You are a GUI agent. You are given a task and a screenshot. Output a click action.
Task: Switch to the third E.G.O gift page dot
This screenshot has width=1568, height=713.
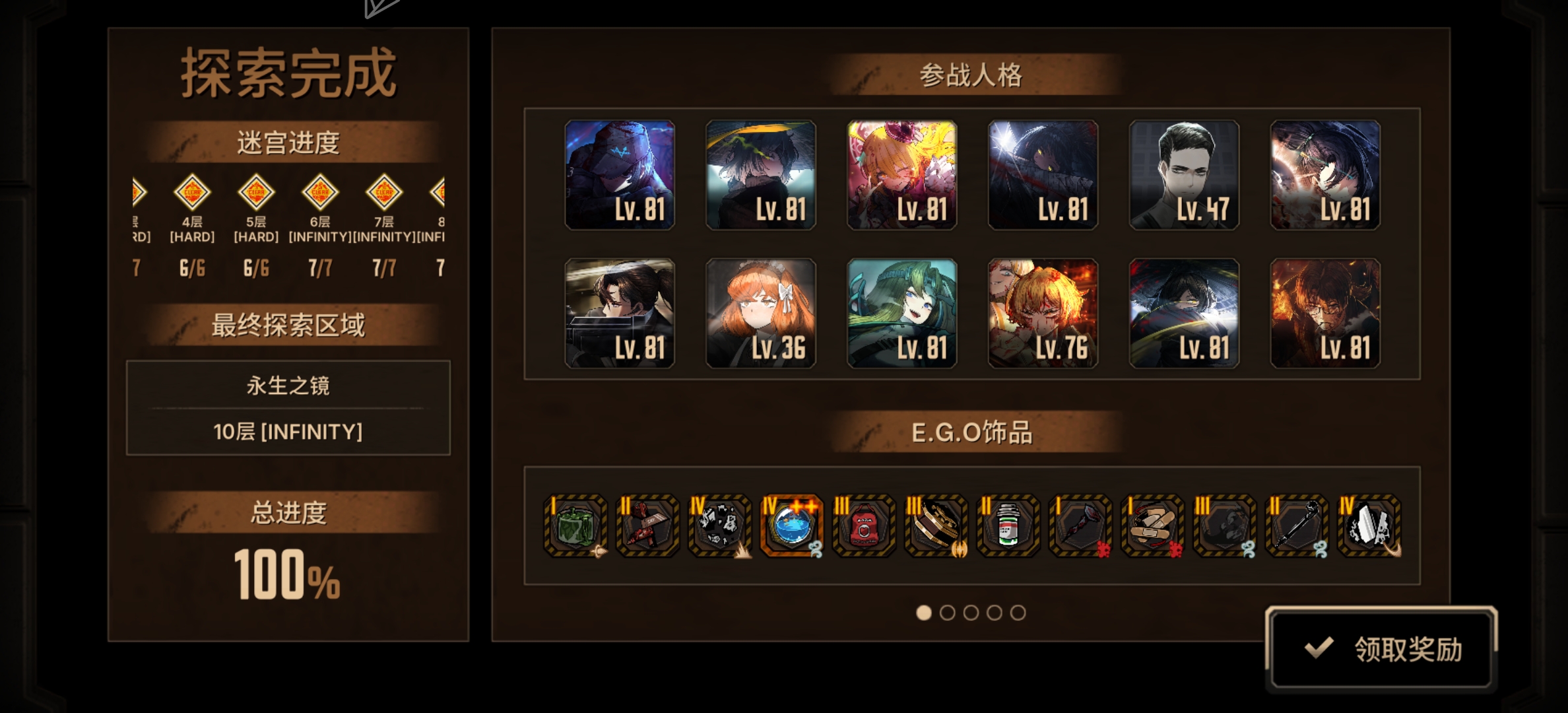971,613
